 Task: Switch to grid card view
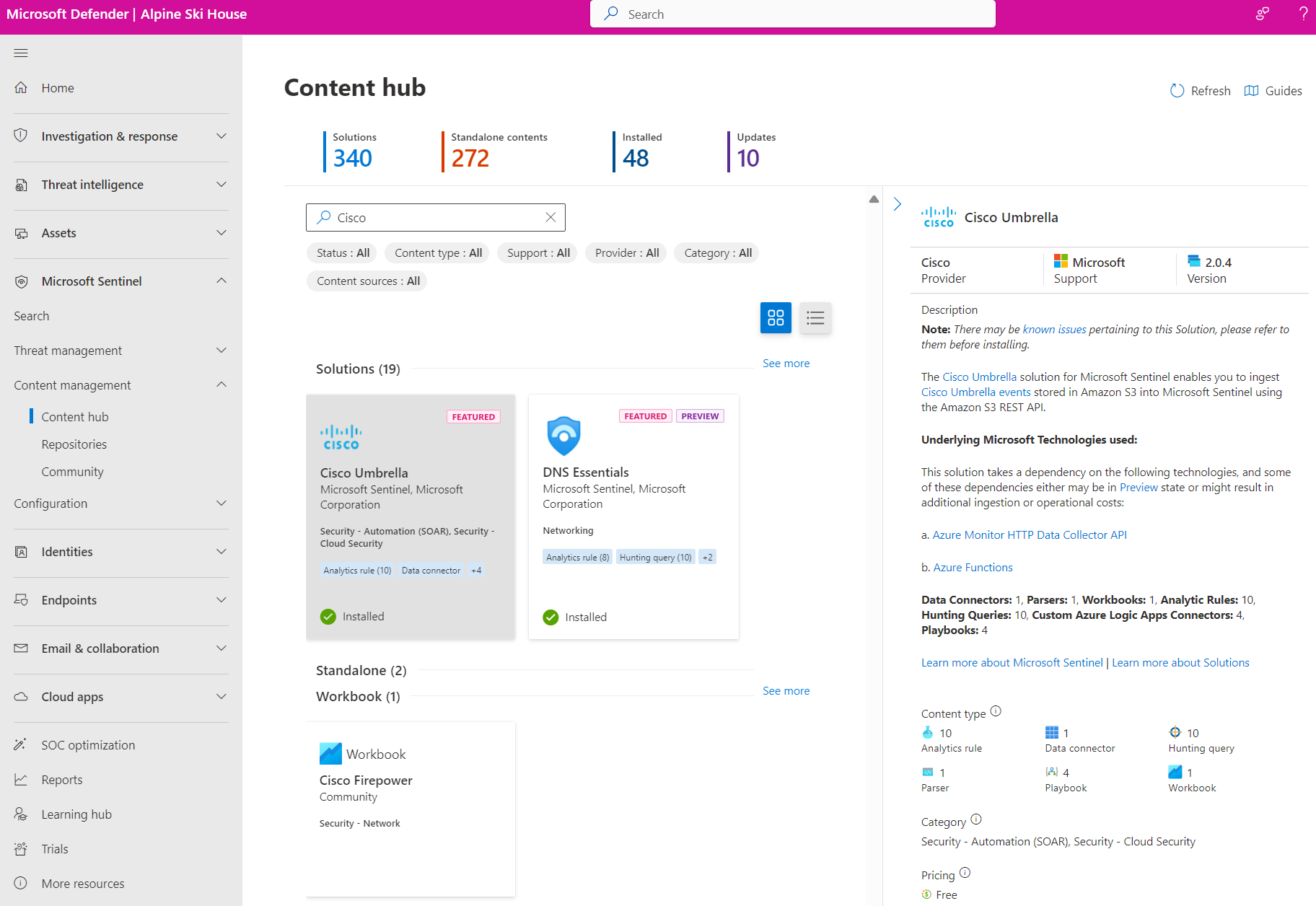click(x=776, y=317)
